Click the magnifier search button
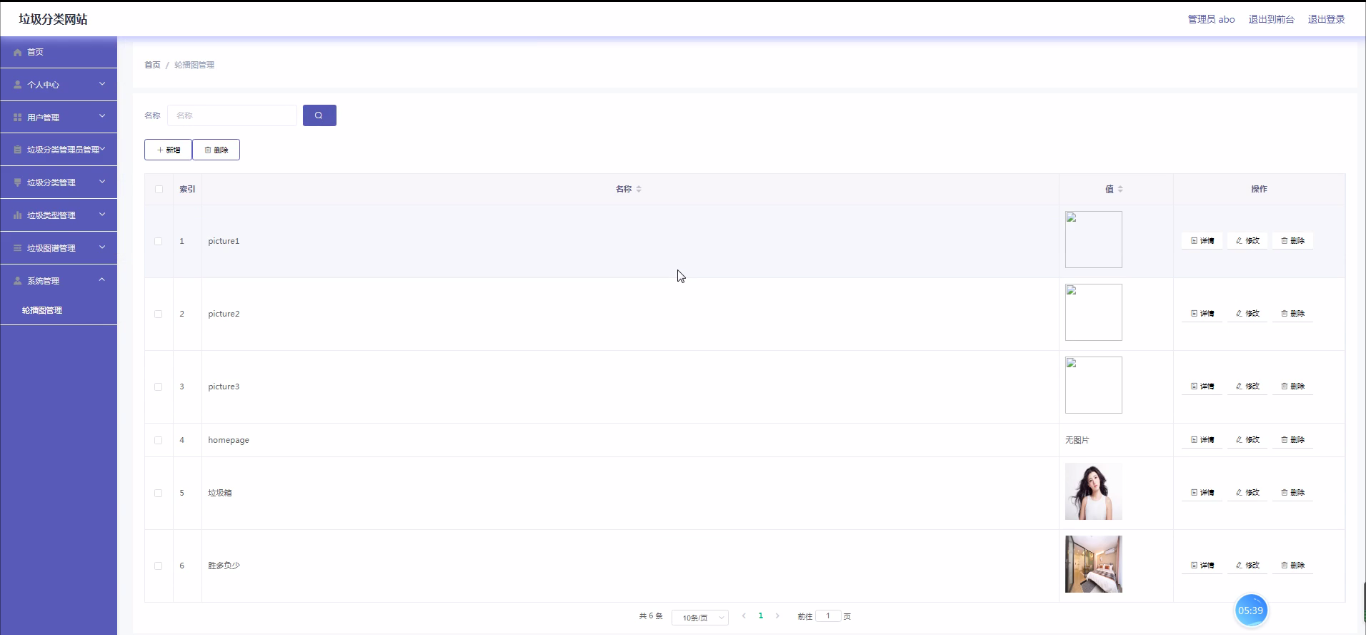Screen dimensions: 1366x635 pos(319,116)
